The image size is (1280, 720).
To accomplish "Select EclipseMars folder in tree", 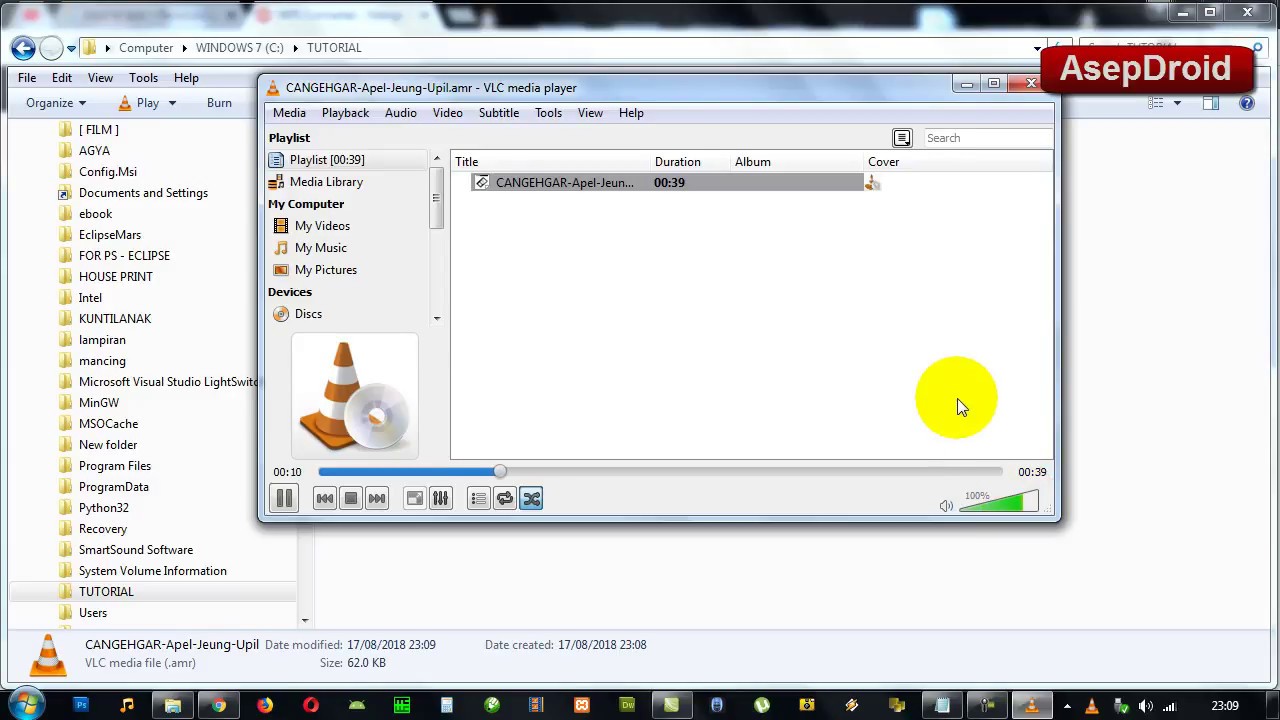I will [x=110, y=235].
